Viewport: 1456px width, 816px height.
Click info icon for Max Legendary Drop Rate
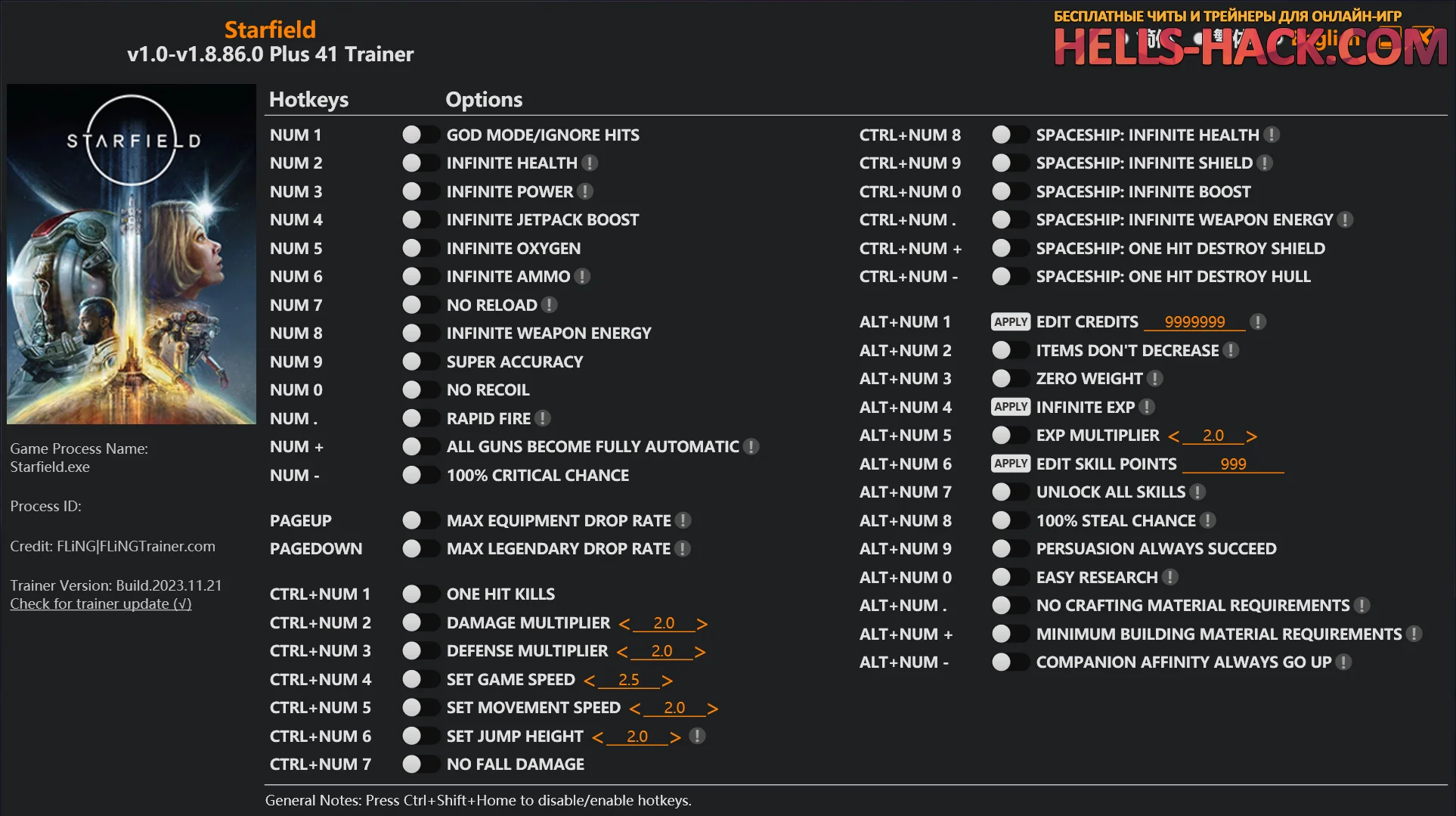pos(683,549)
